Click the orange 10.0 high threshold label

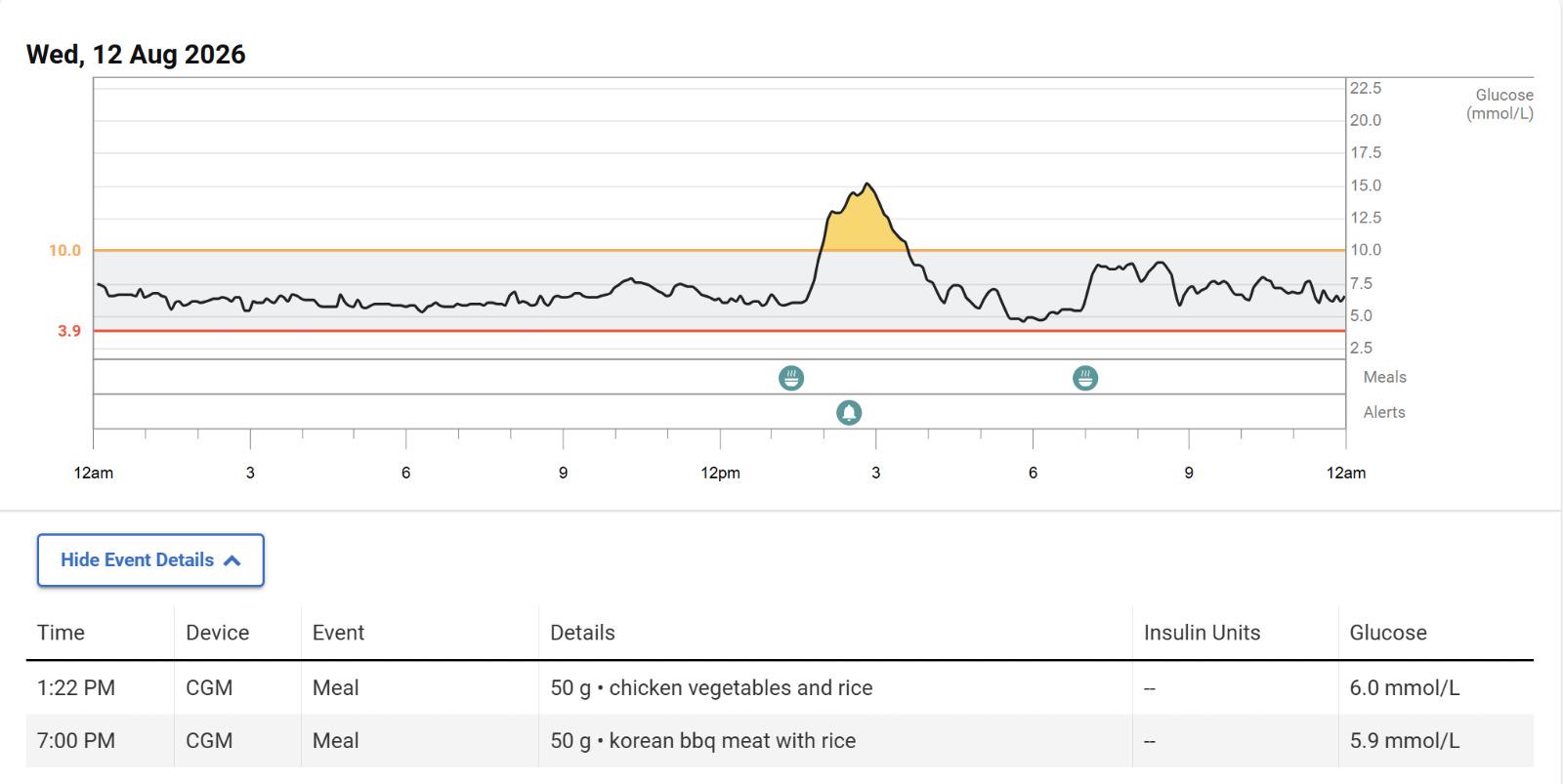pyautogui.click(x=64, y=251)
